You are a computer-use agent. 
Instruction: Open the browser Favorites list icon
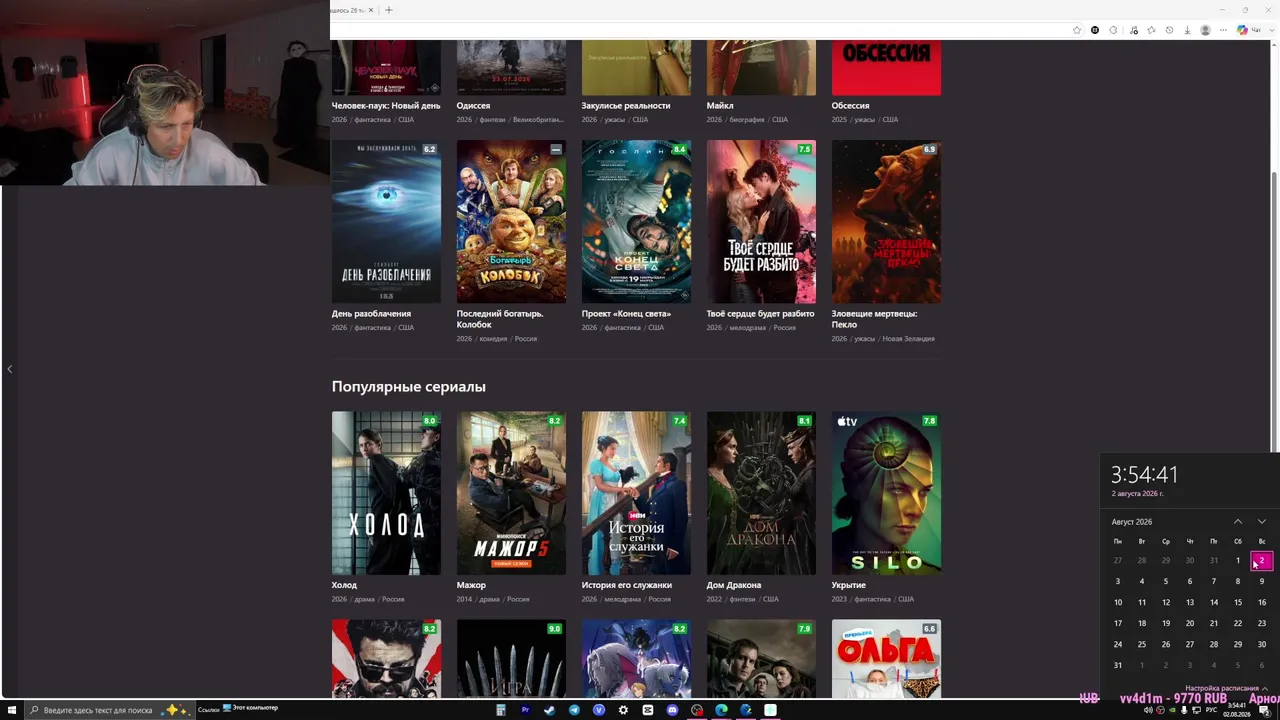[1151, 30]
